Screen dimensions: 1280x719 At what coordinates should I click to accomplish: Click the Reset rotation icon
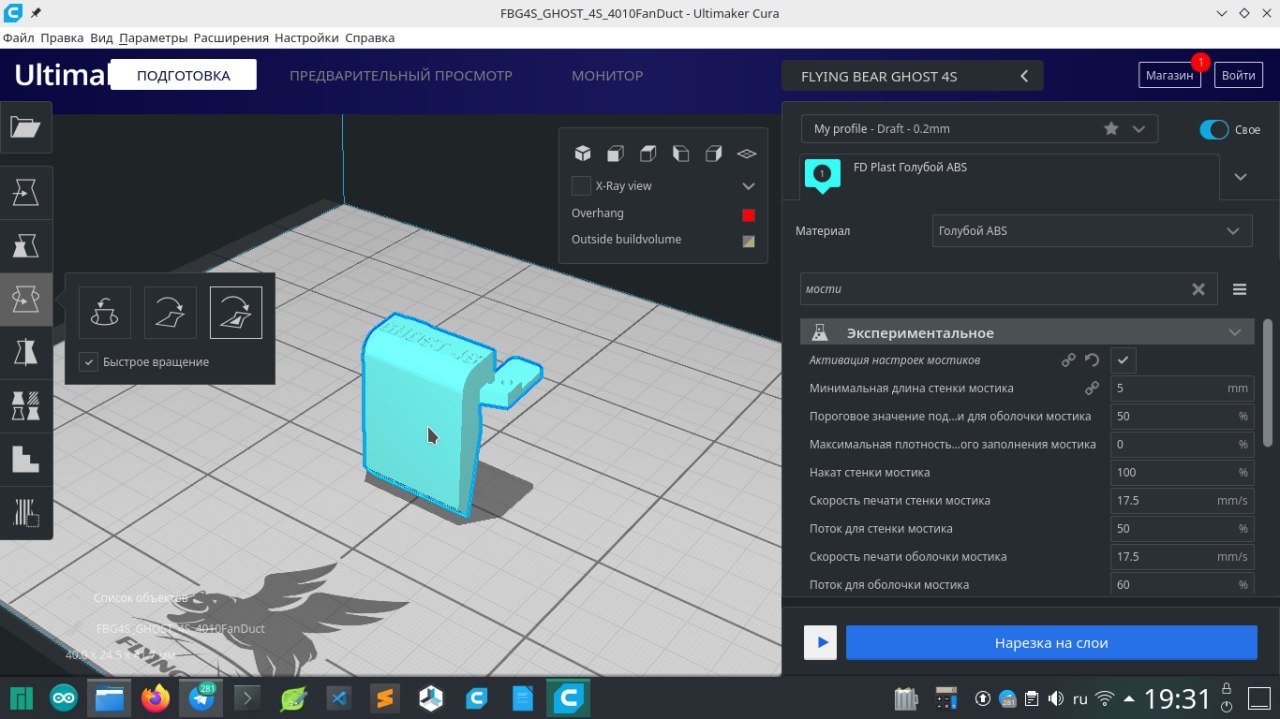click(104, 312)
